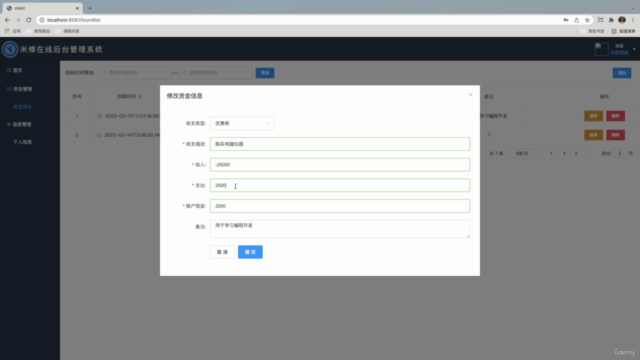Sort by the 创建时间 column caret

[140, 97]
